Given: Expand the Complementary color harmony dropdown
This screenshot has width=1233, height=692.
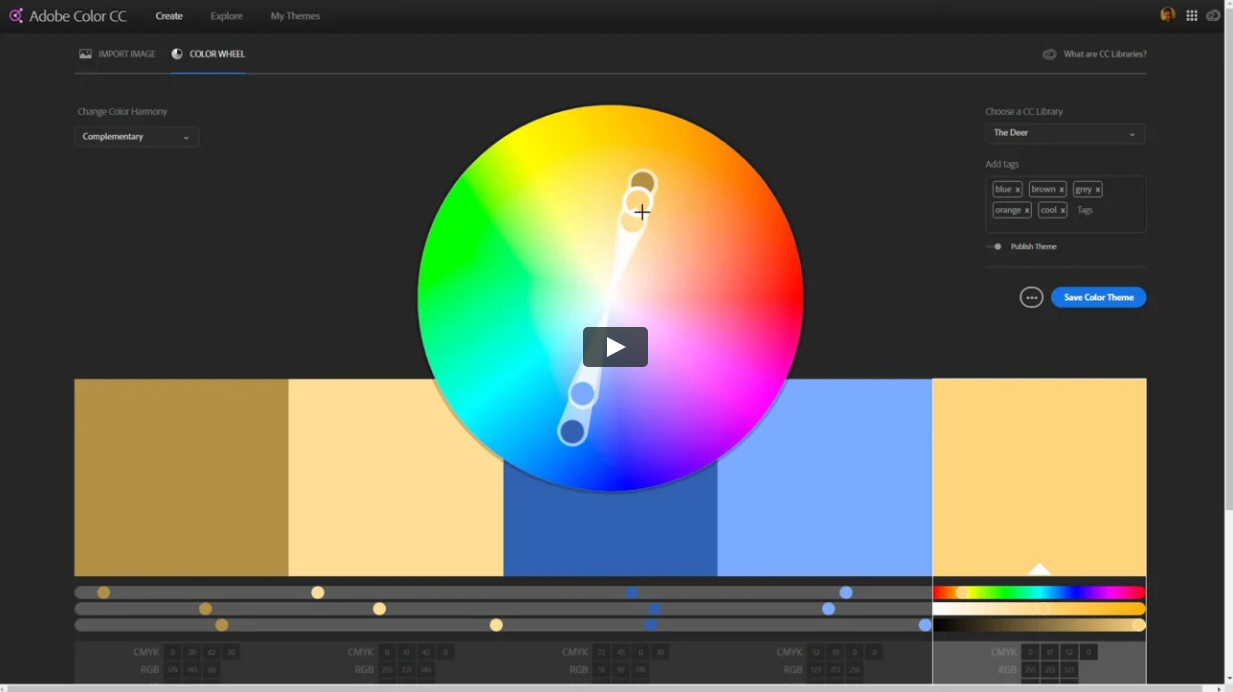Looking at the screenshot, I should point(136,137).
